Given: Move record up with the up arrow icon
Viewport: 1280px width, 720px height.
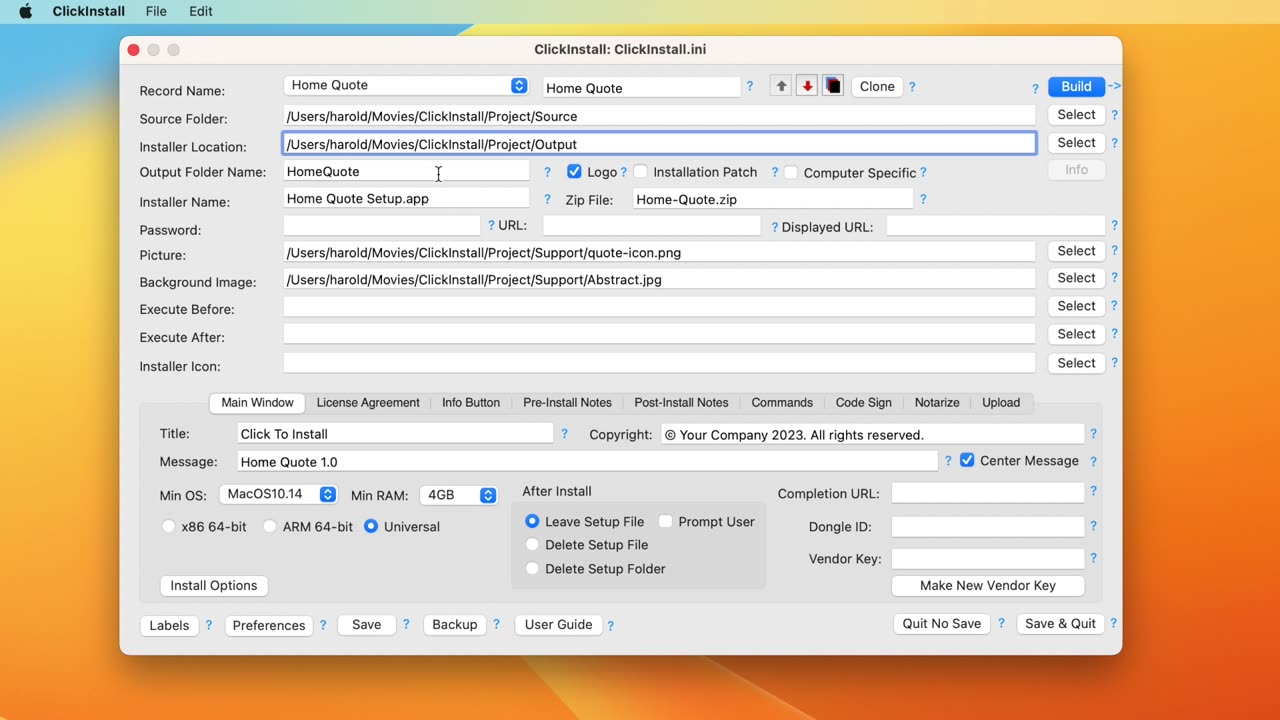Looking at the screenshot, I should [x=781, y=86].
